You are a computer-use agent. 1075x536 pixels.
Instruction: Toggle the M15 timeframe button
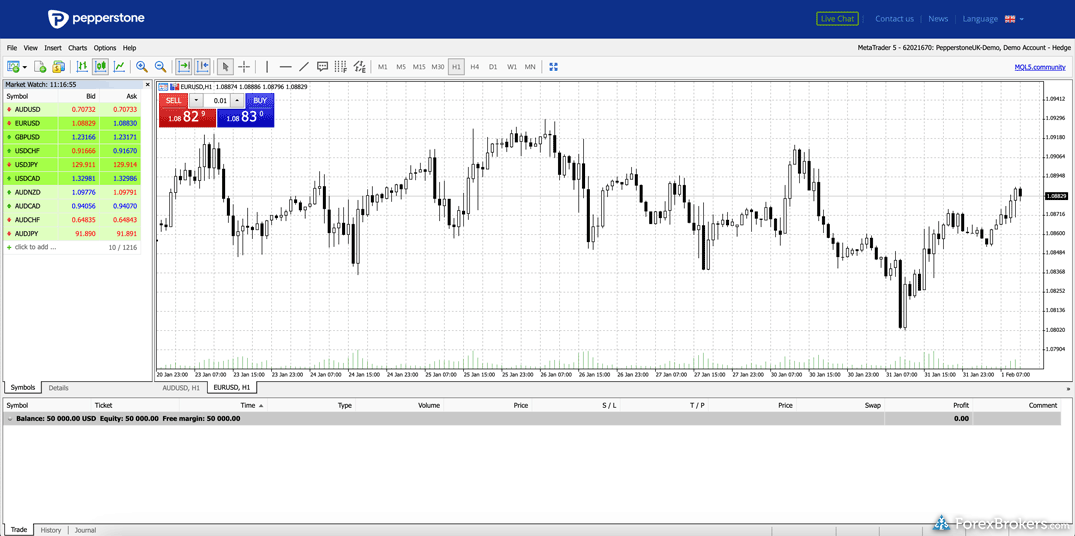tap(419, 67)
